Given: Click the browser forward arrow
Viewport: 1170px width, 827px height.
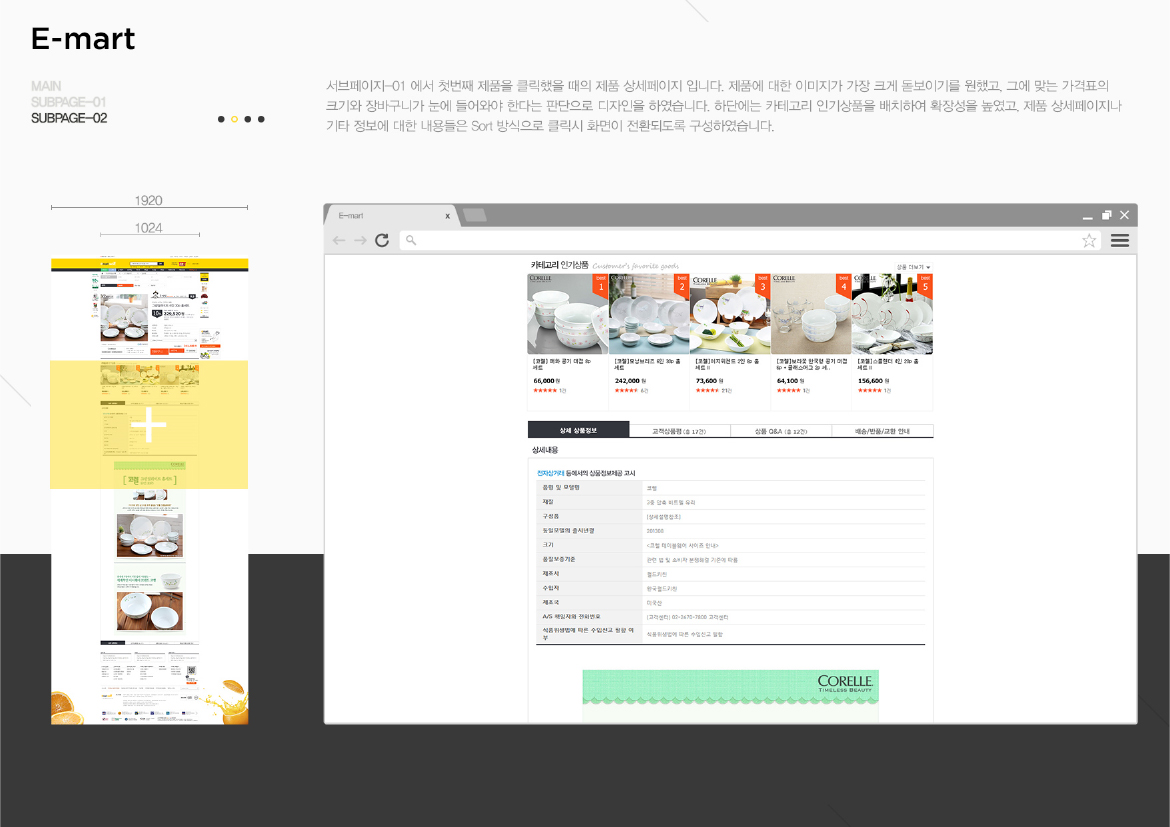Looking at the screenshot, I should [x=362, y=241].
